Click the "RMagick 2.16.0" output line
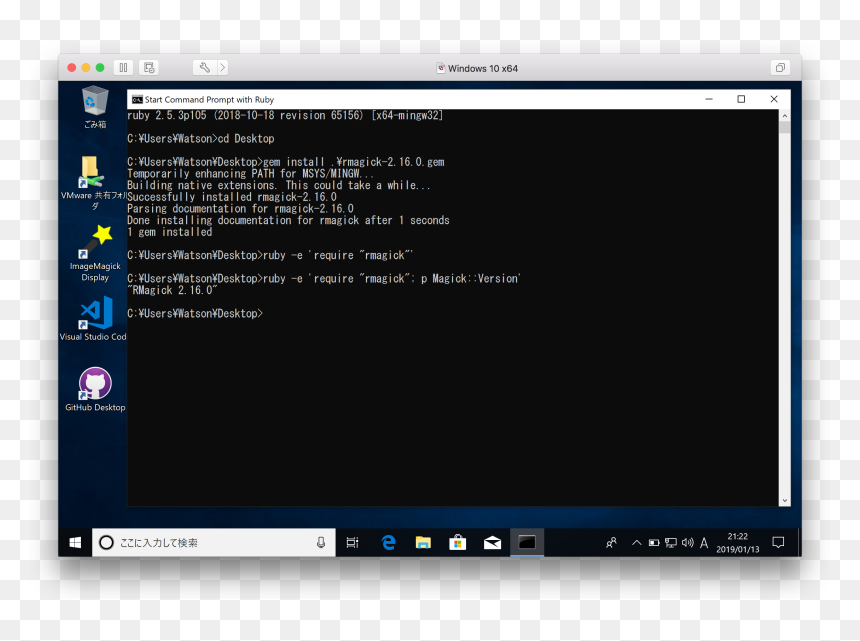The height and width of the screenshot is (641, 860). (173, 290)
